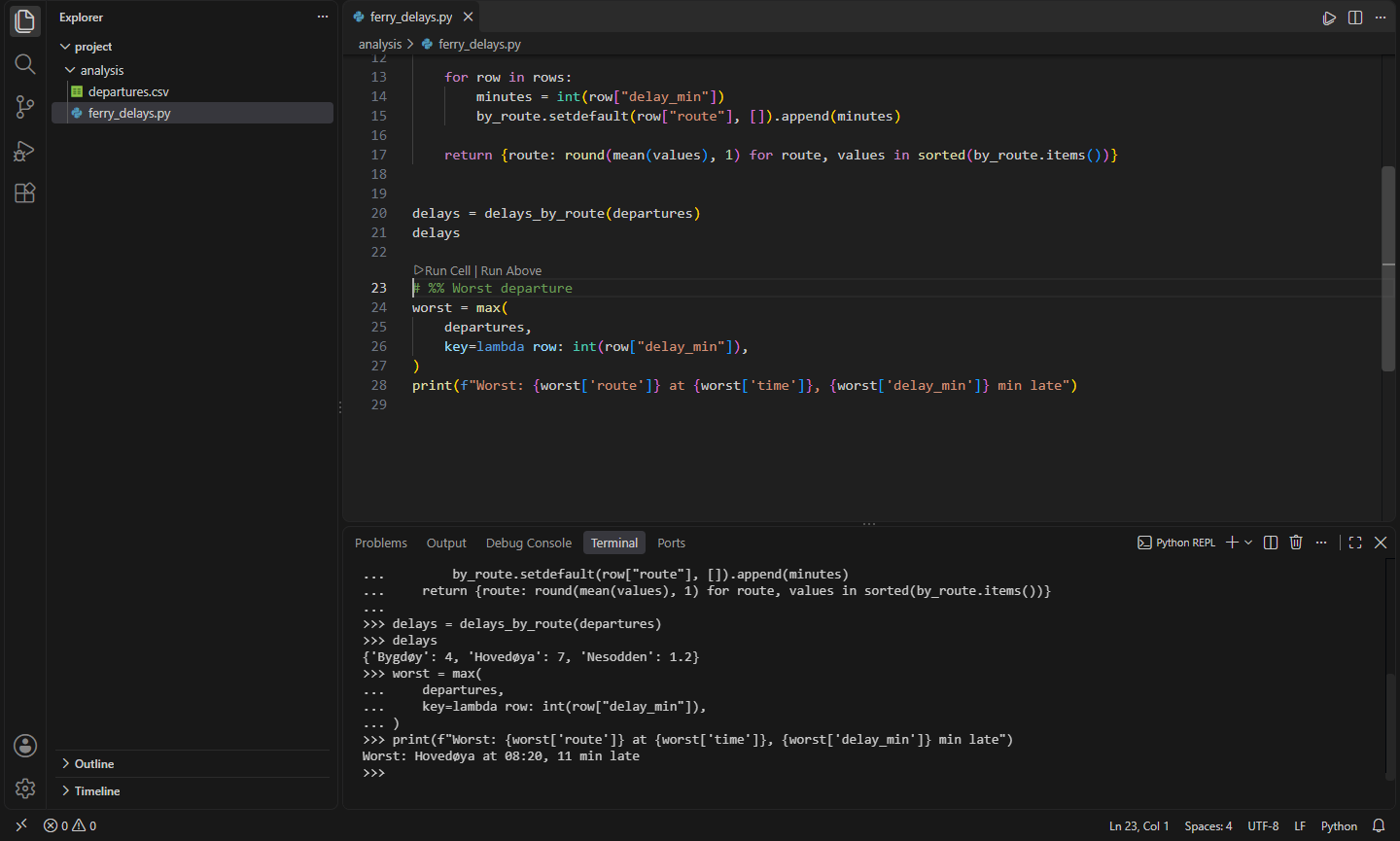Change indentation via Spaces: 4
The height and width of the screenshot is (841, 1400).
click(1208, 826)
